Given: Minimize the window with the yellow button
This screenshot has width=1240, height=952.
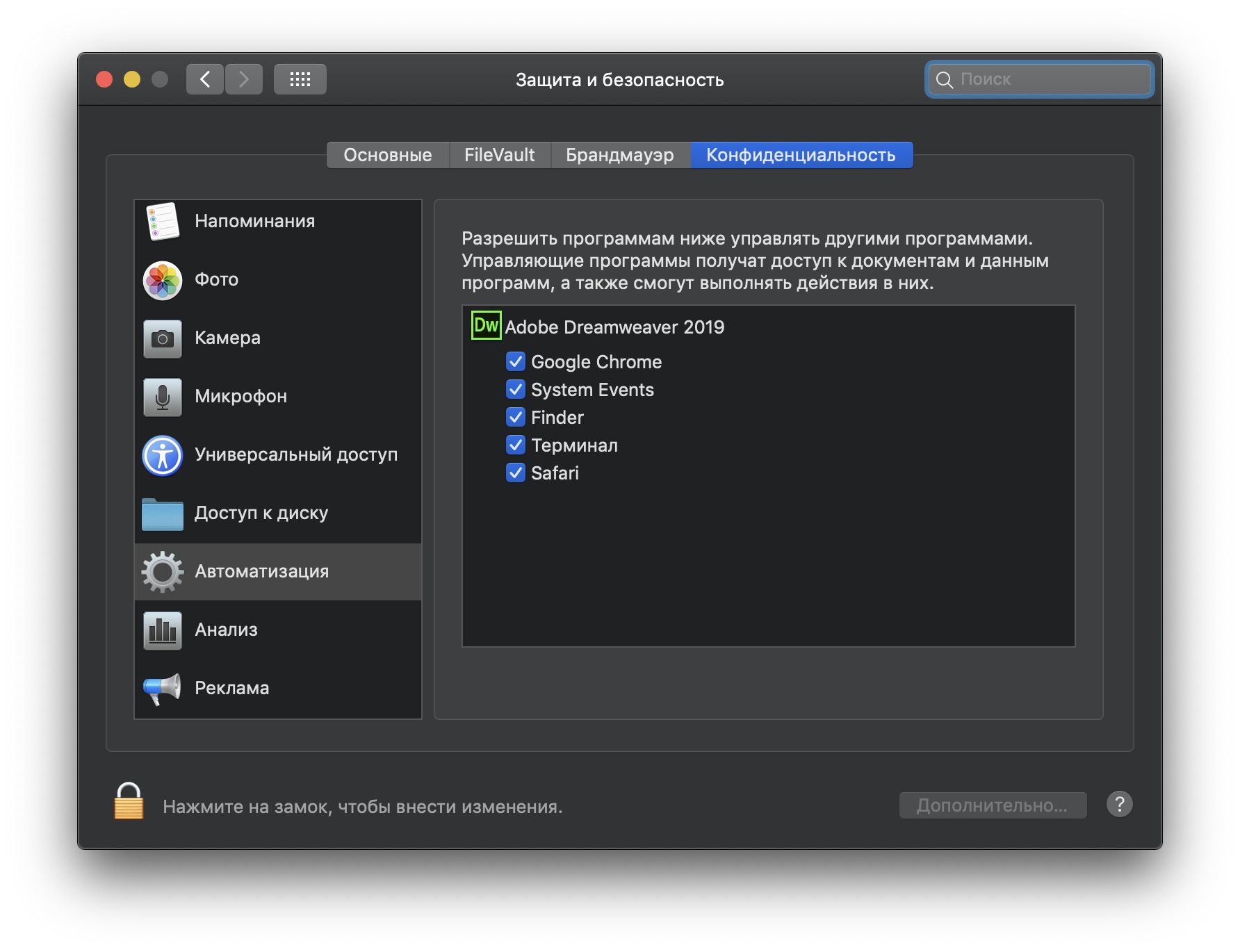Looking at the screenshot, I should click(132, 79).
